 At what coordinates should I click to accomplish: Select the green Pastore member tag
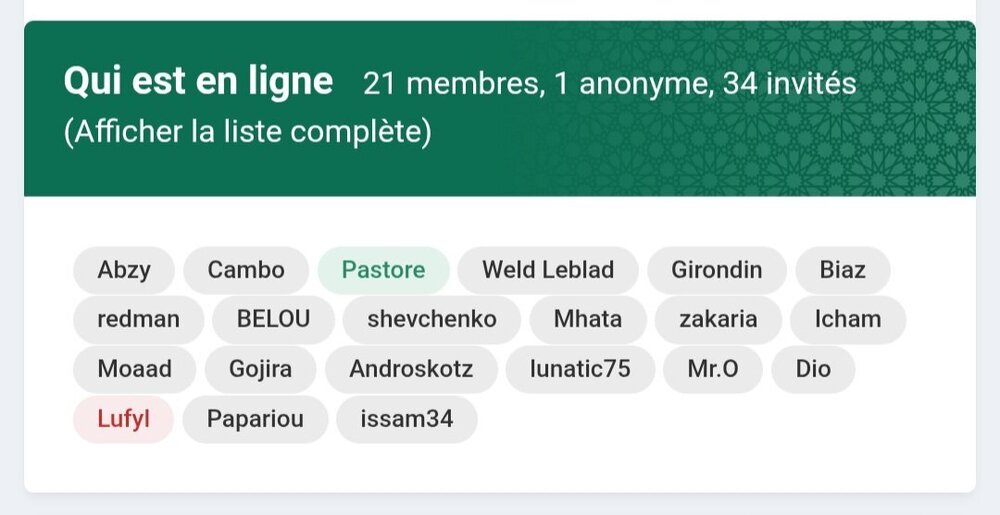(x=383, y=270)
